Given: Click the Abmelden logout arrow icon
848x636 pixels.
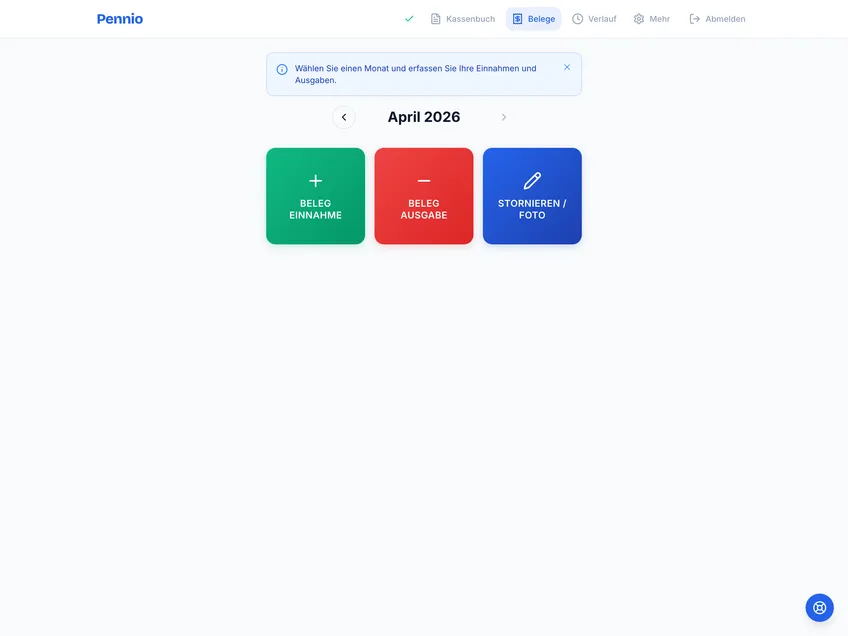Looking at the screenshot, I should 695,19.
